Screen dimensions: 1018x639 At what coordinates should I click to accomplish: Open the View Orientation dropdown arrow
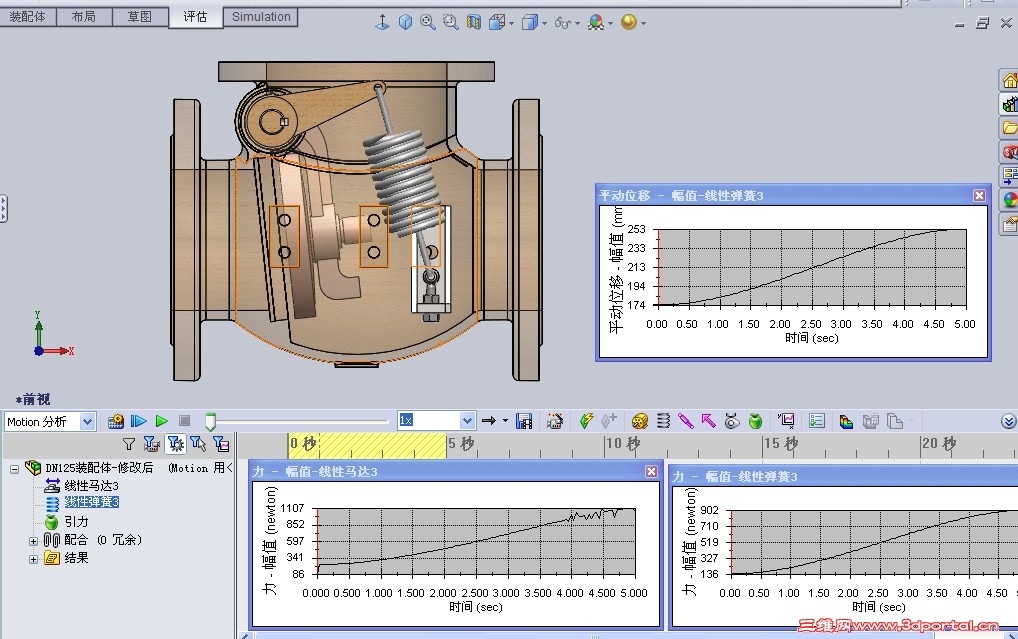point(512,23)
